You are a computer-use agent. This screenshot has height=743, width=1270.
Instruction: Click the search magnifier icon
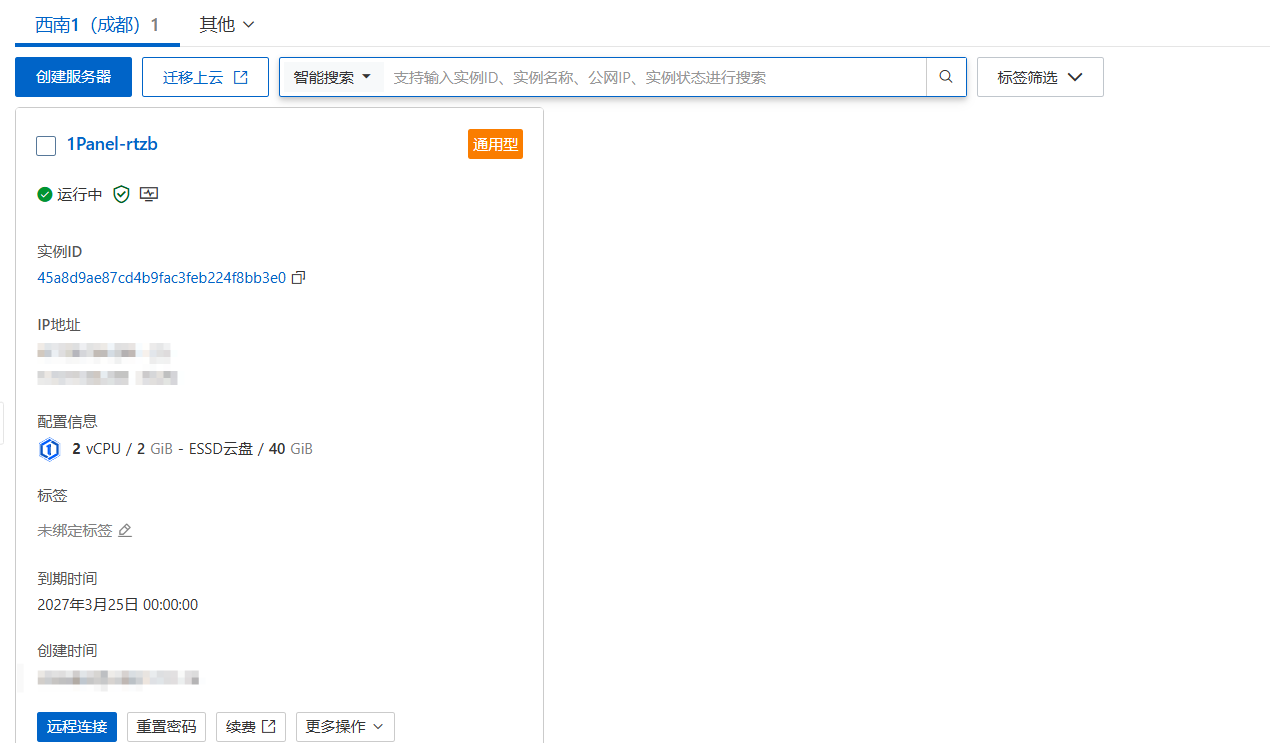click(946, 77)
